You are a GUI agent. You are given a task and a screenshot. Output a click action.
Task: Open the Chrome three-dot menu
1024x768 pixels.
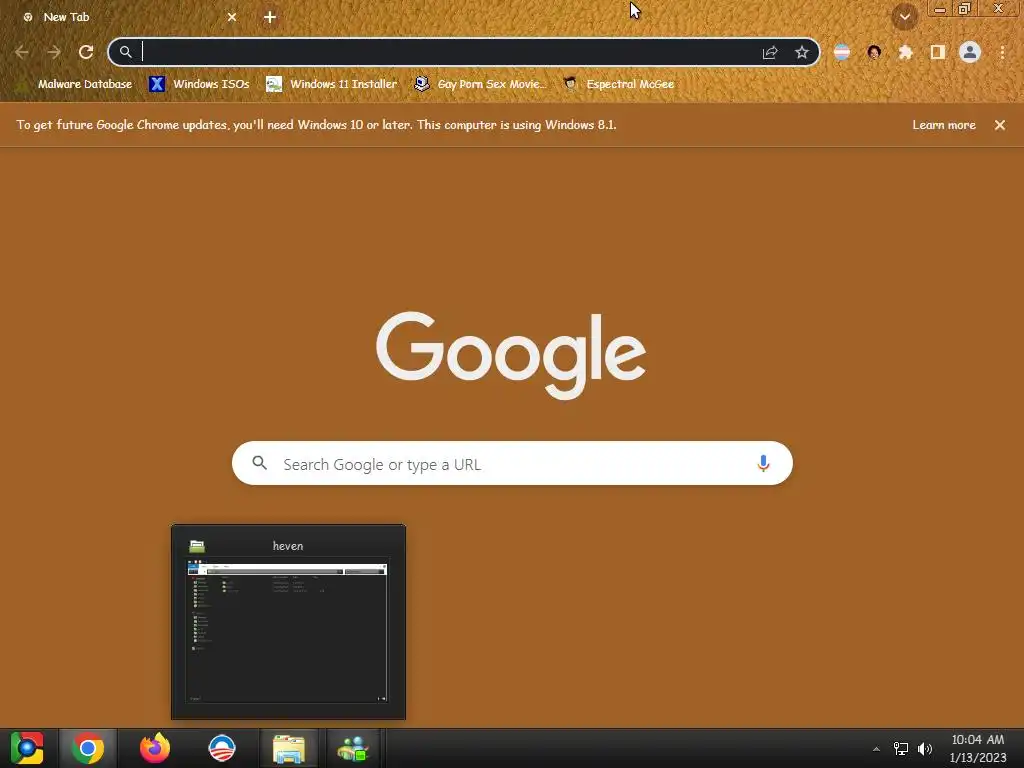[1002, 52]
